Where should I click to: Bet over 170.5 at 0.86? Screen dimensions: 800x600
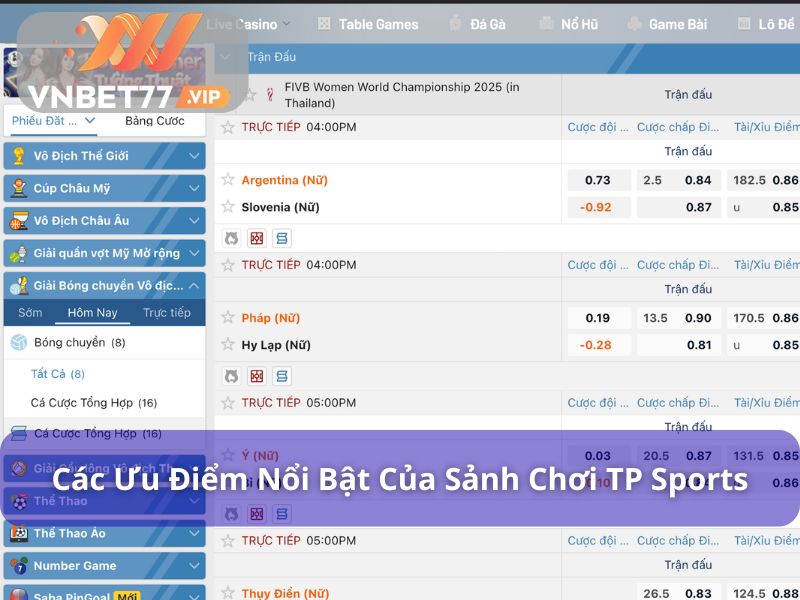[x=763, y=318]
